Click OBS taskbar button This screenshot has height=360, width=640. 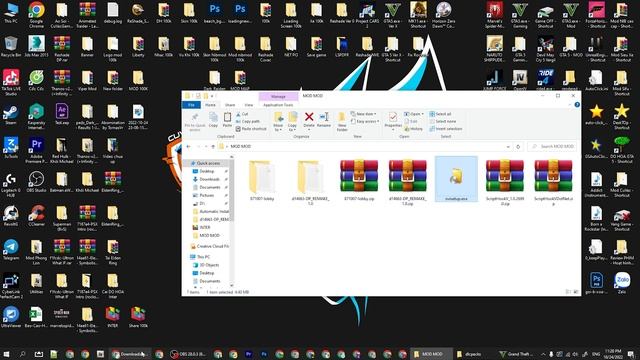click(x=189, y=354)
